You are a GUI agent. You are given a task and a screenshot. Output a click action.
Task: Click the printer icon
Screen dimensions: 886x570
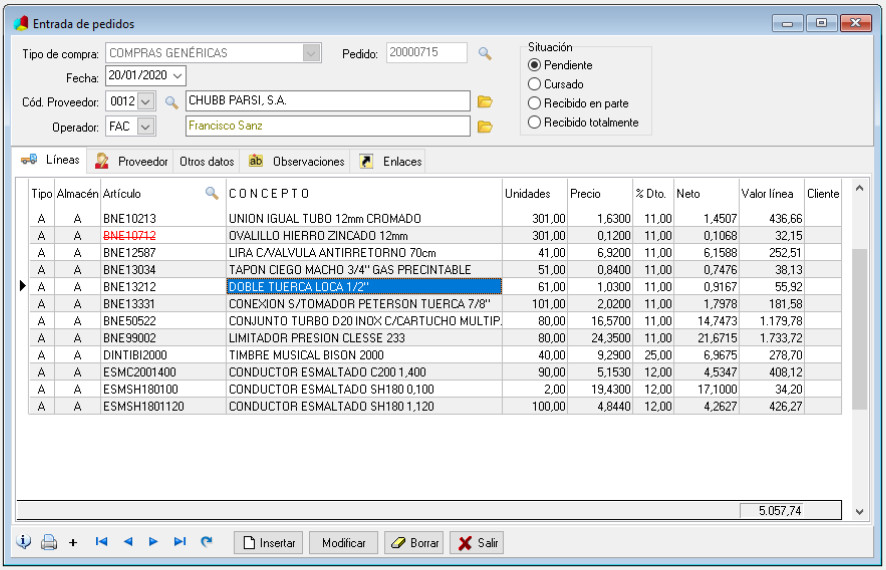click(x=49, y=542)
